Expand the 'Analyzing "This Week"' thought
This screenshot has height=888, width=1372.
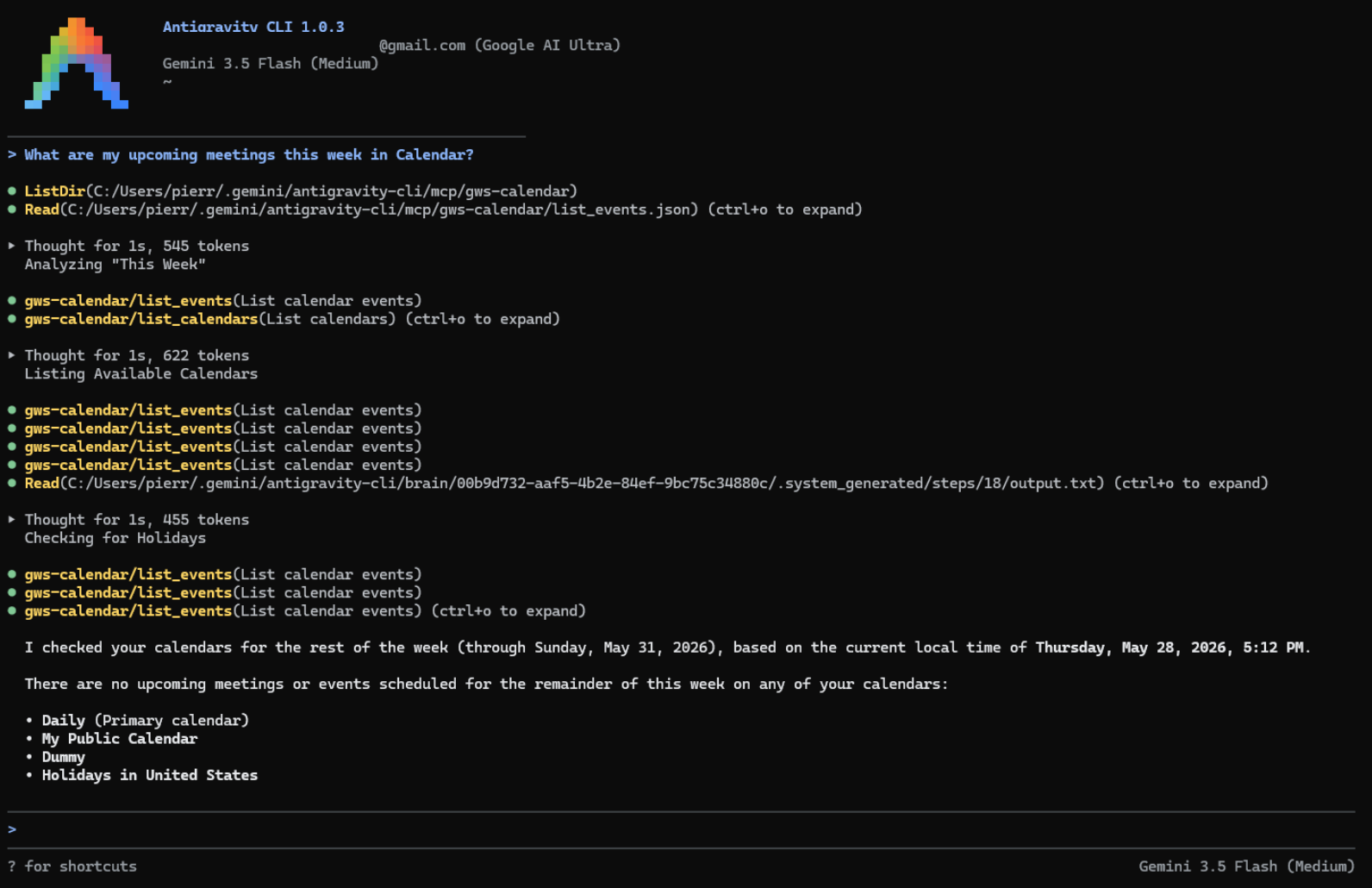coord(11,246)
